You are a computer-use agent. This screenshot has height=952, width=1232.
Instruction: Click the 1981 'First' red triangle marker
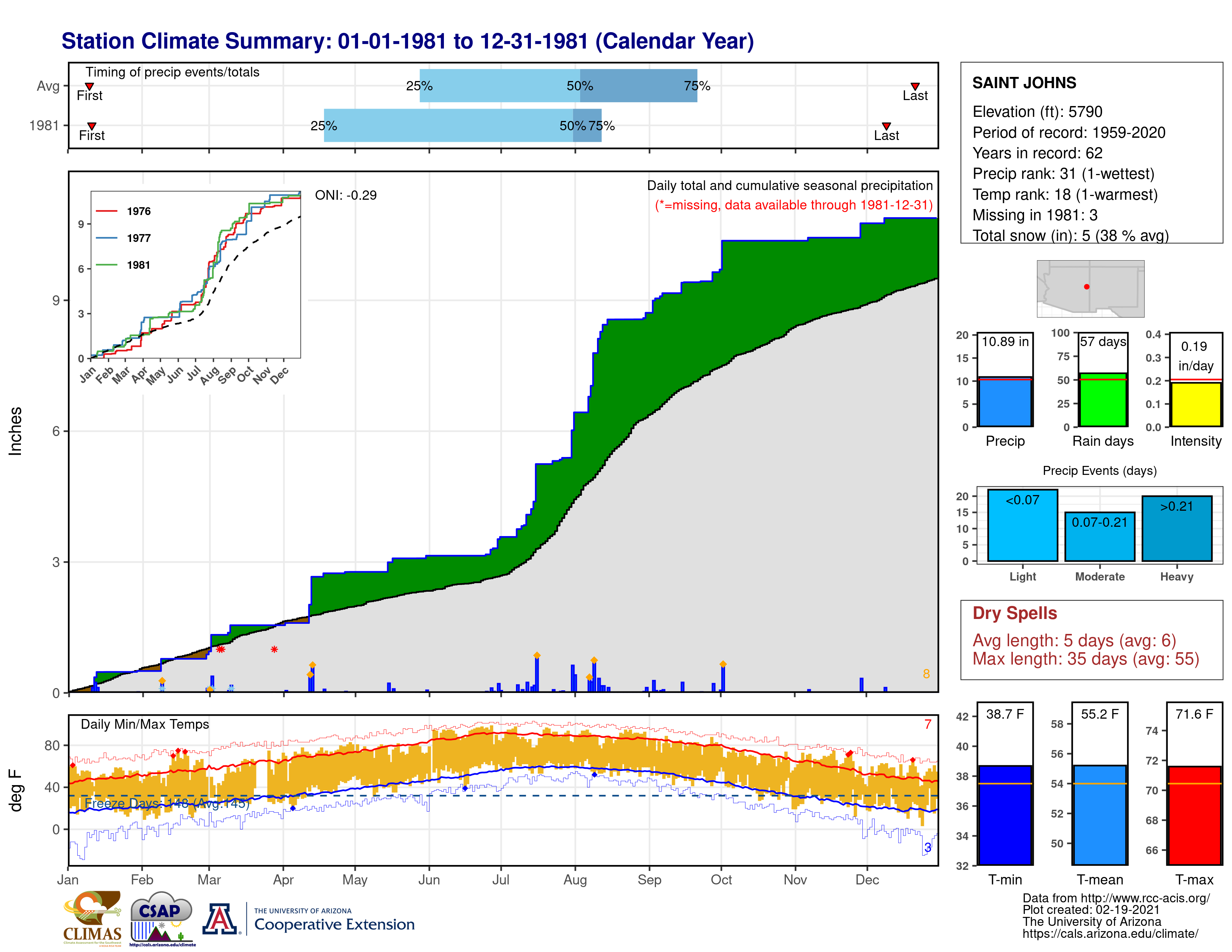(91, 126)
